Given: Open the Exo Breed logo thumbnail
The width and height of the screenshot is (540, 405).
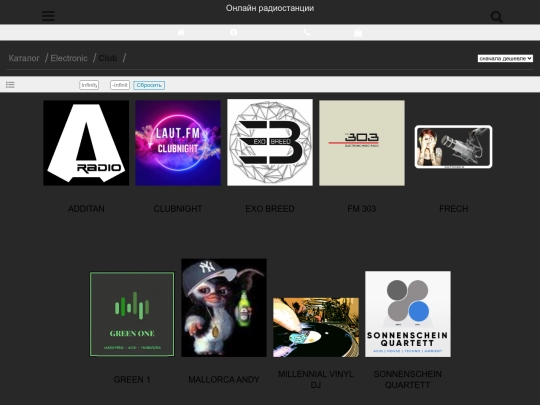Looking at the screenshot, I should (x=270, y=142).
